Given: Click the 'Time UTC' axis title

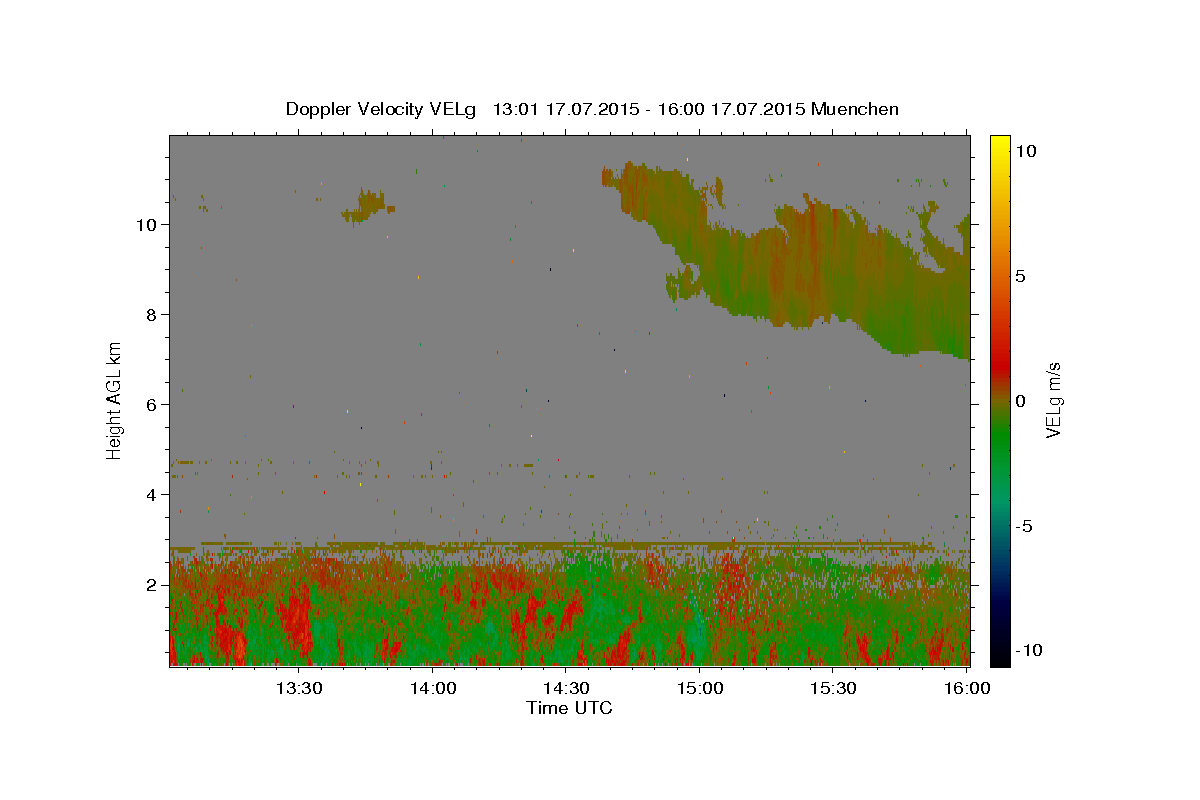Looking at the screenshot, I should tap(569, 708).
